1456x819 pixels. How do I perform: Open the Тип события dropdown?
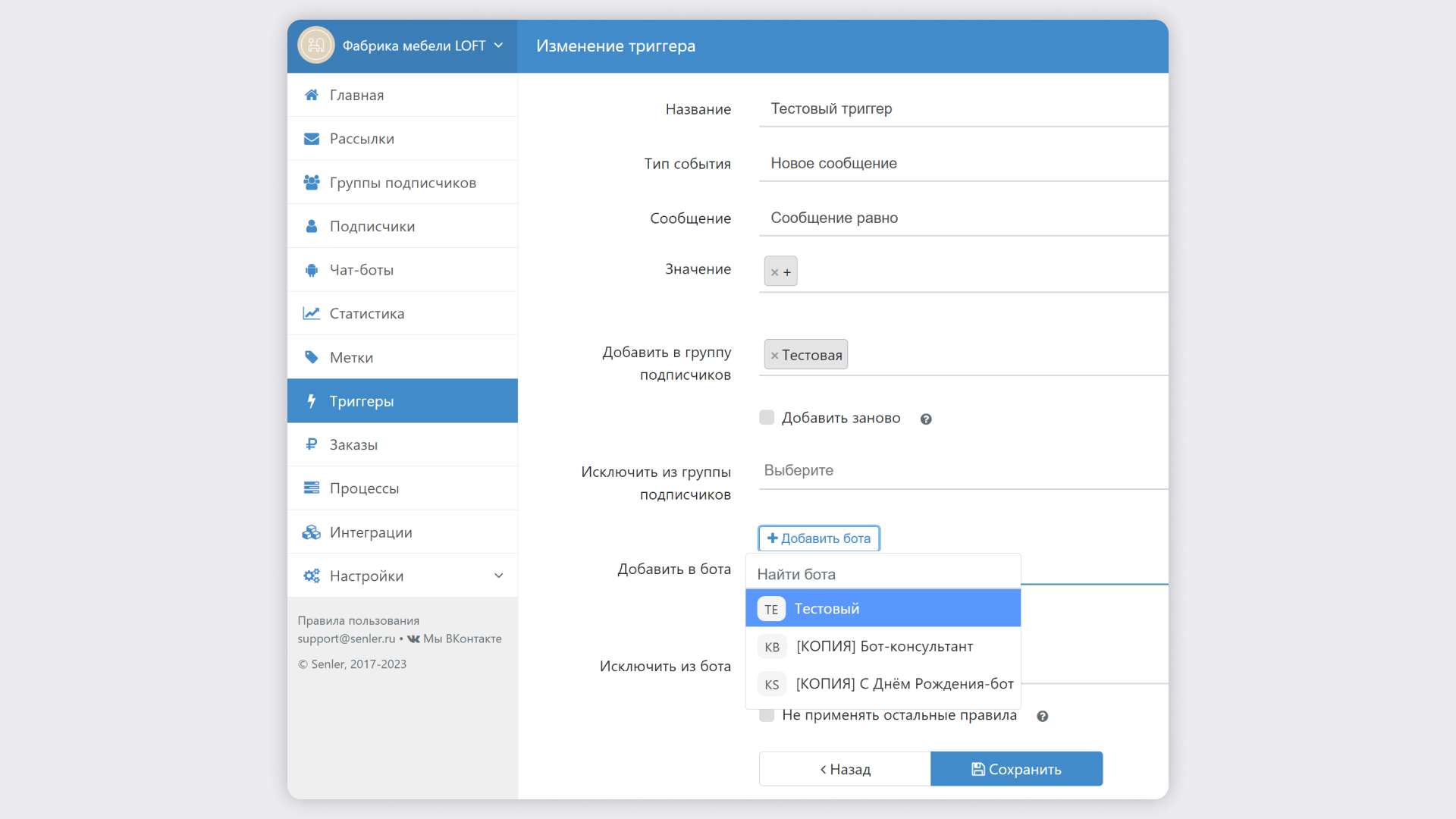point(963,163)
